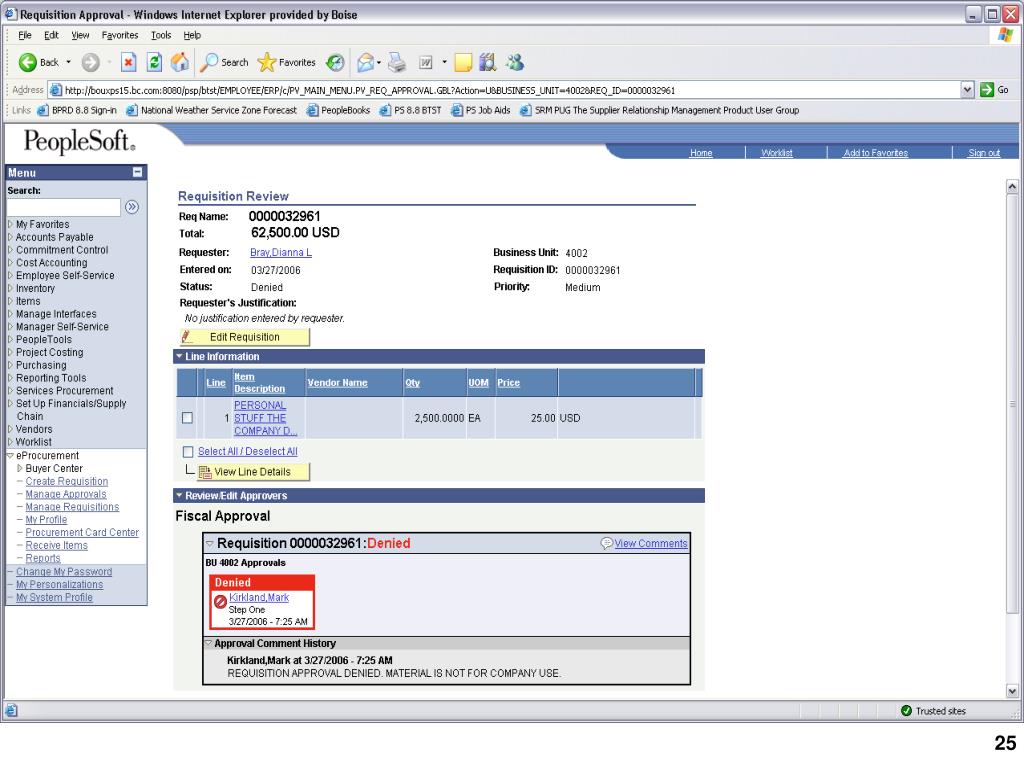Image resolution: width=1024 pixels, height=768 pixels.
Task: Click the Edit Requisition button
Action: tap(244, 337)
